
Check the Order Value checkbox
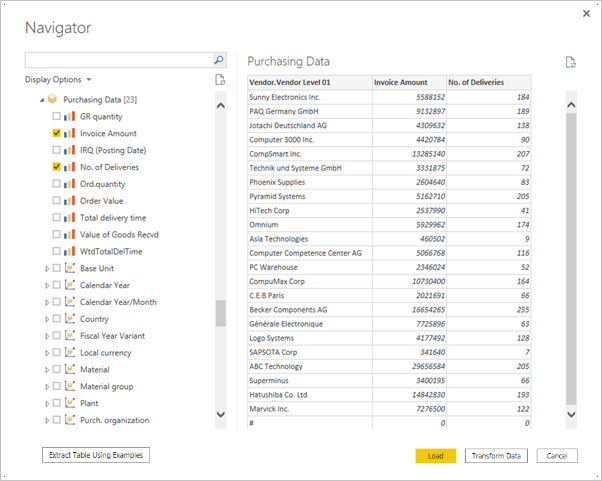56,200
